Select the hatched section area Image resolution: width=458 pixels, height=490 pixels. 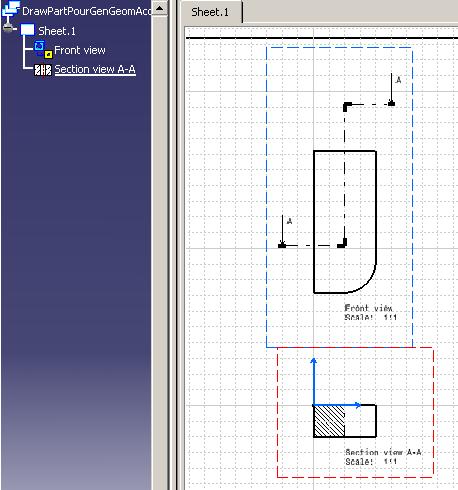point(329,421)
